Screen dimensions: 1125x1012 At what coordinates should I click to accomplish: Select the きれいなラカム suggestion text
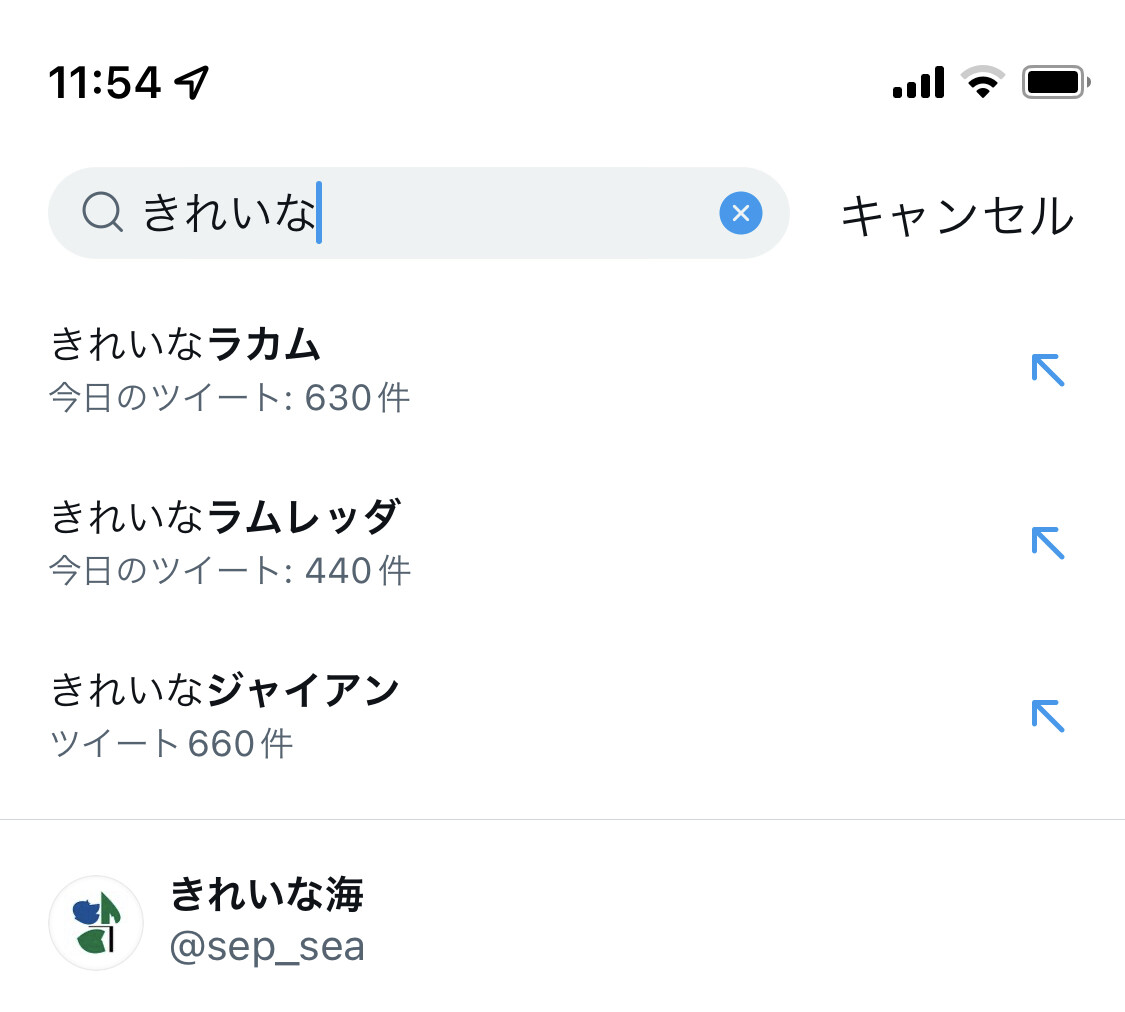(185, 345)
